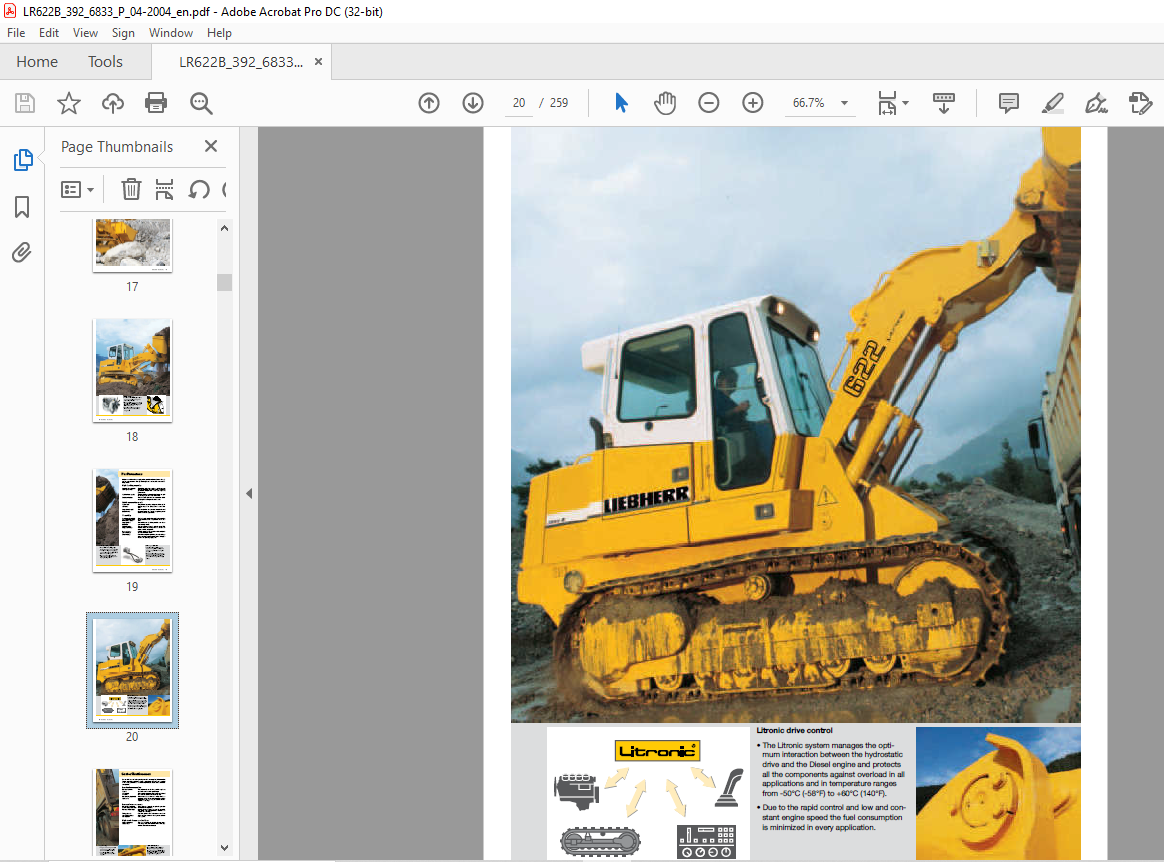Go to the next page arrow

pos(473,102)
